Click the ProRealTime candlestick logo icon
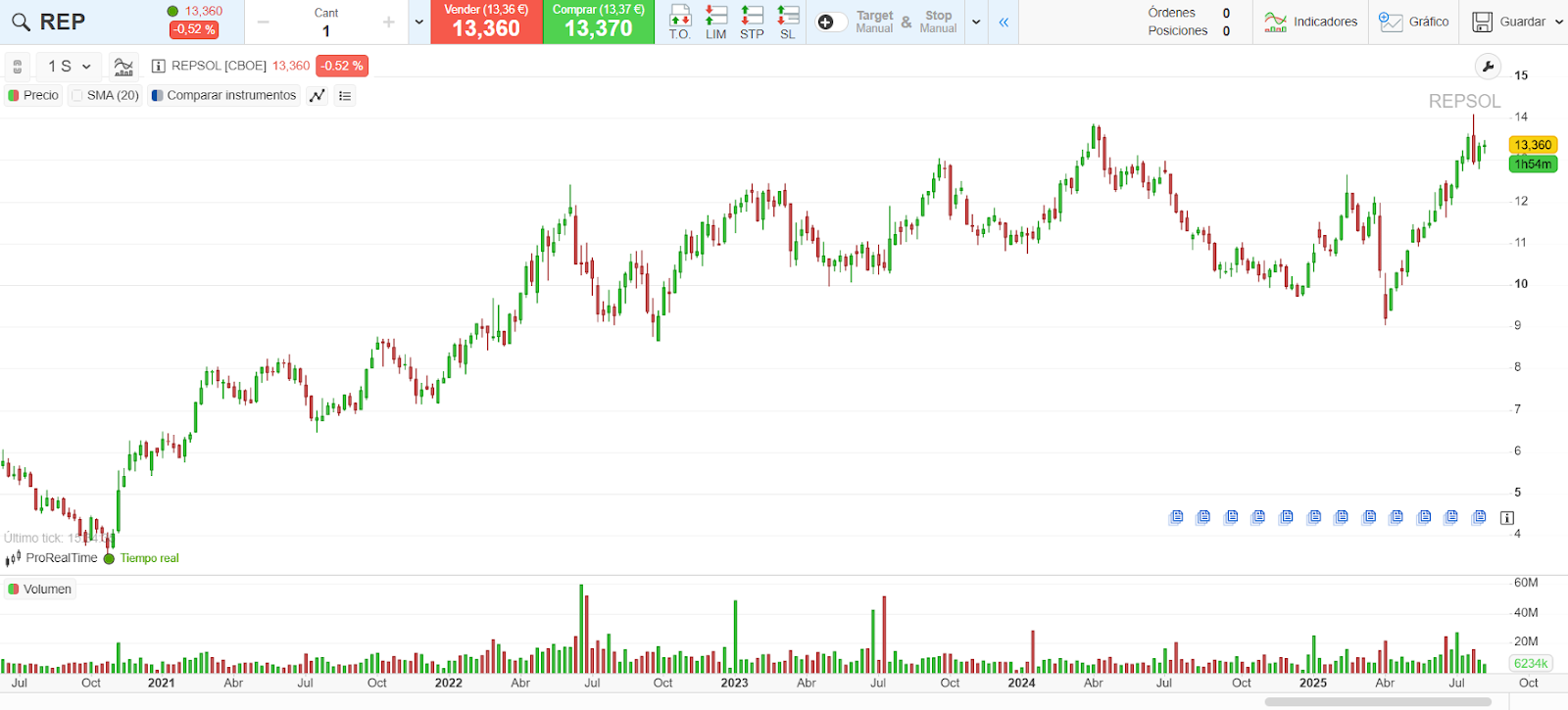Screen dimensions: 1568x710 [x=13, y=558]
